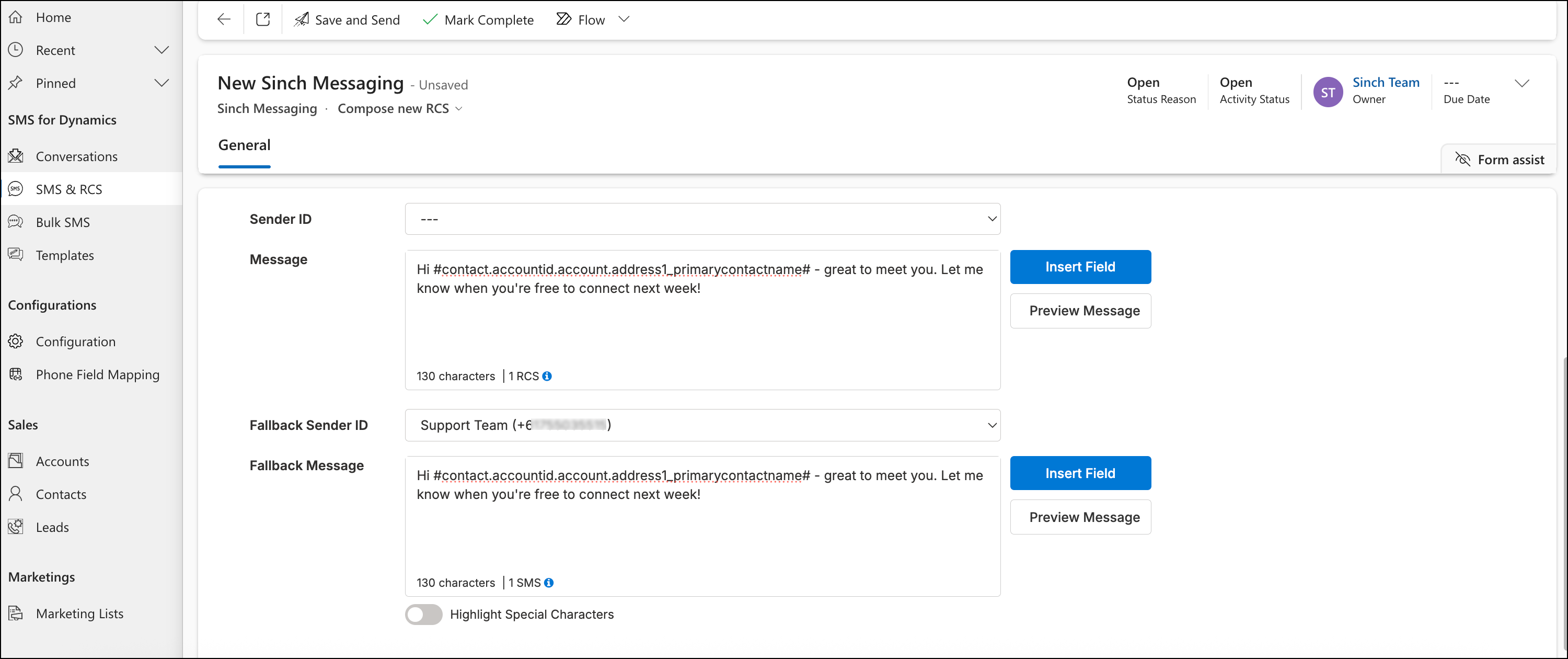Open Leads under Sales
Viewport: 1568px width, 659px height.
point(52,527)
